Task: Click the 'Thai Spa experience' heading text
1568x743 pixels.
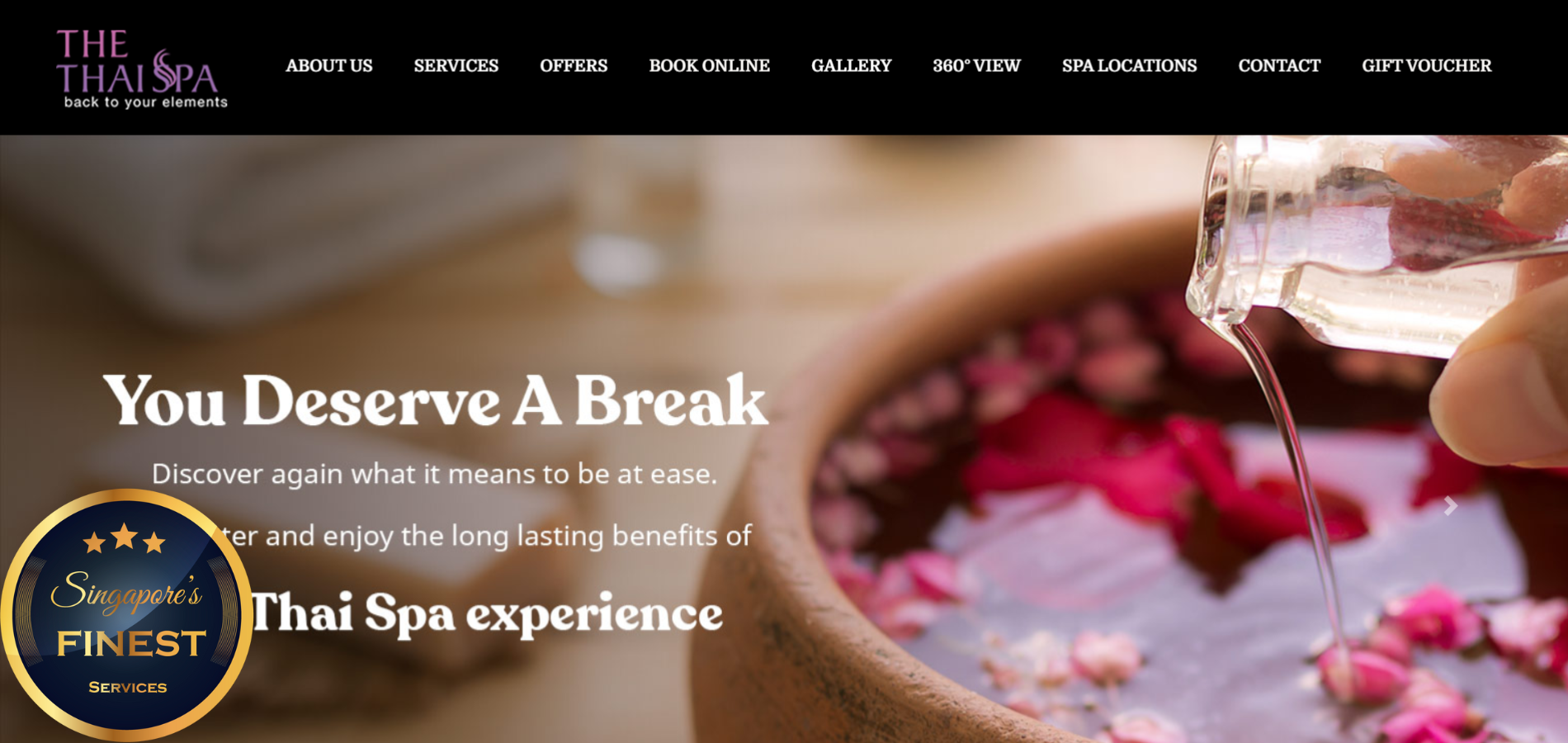Action: tap(487, 613)
